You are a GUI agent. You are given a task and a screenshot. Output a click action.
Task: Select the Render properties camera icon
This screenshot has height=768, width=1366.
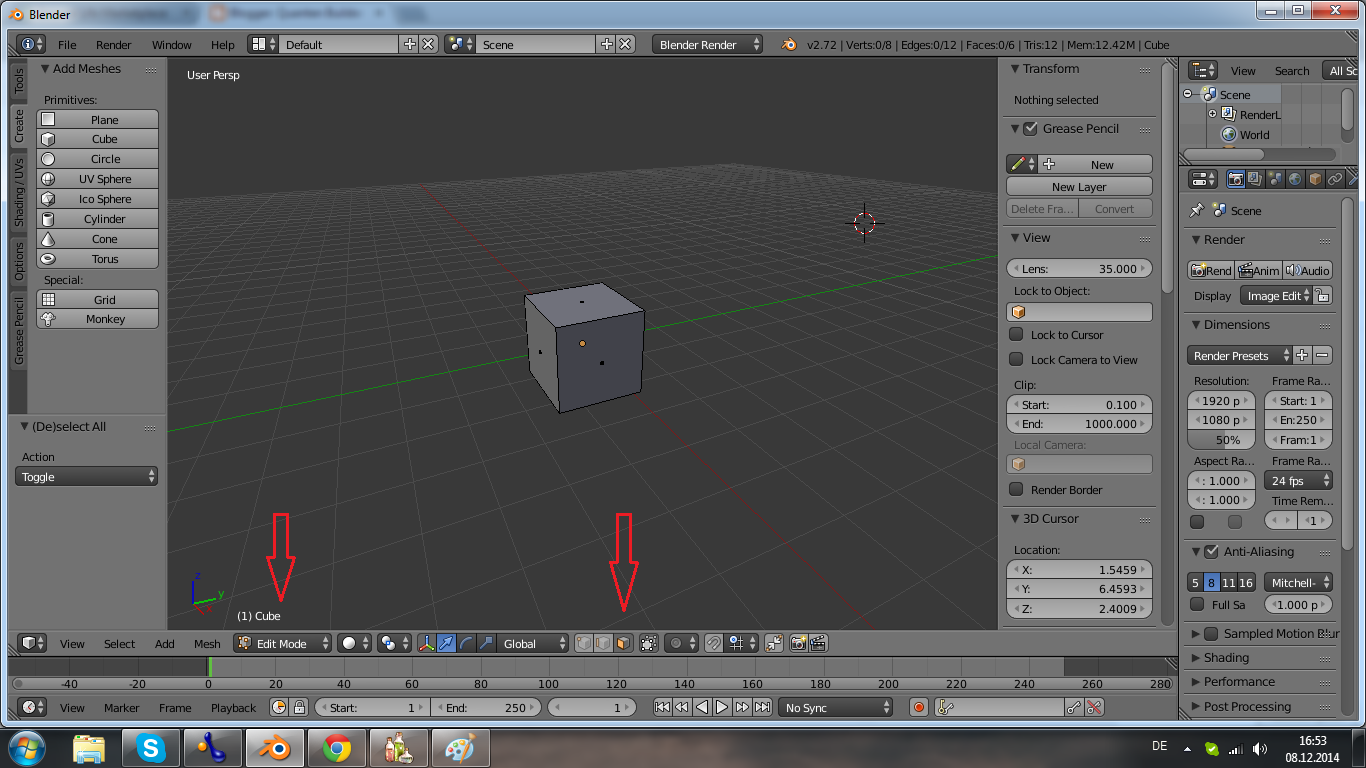click(x=1236, y=179)
